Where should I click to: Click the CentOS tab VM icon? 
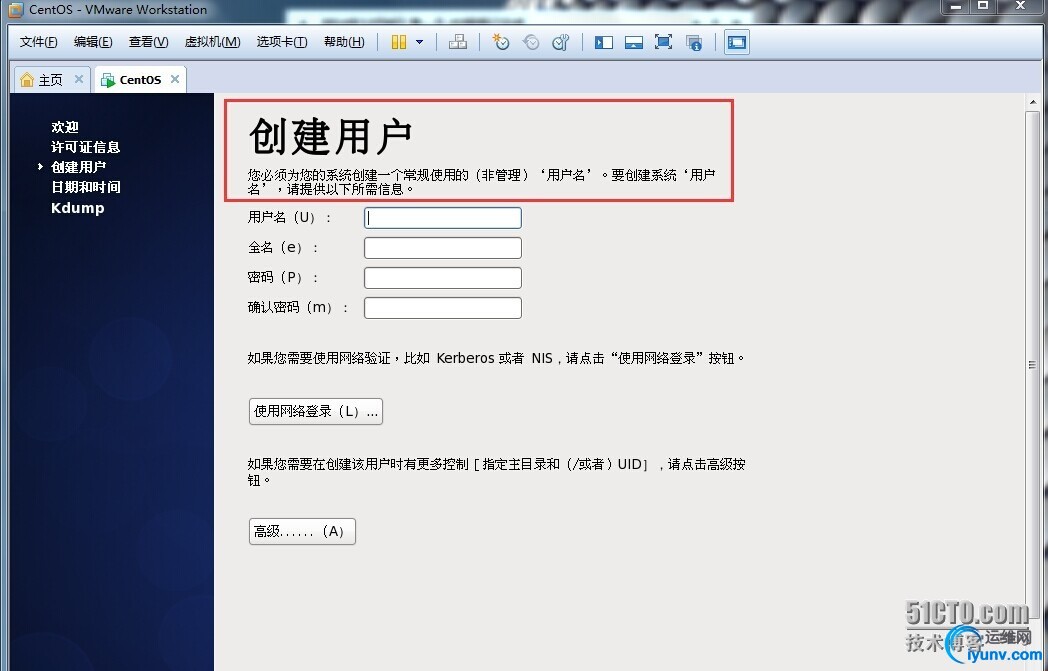click(108, 80)
